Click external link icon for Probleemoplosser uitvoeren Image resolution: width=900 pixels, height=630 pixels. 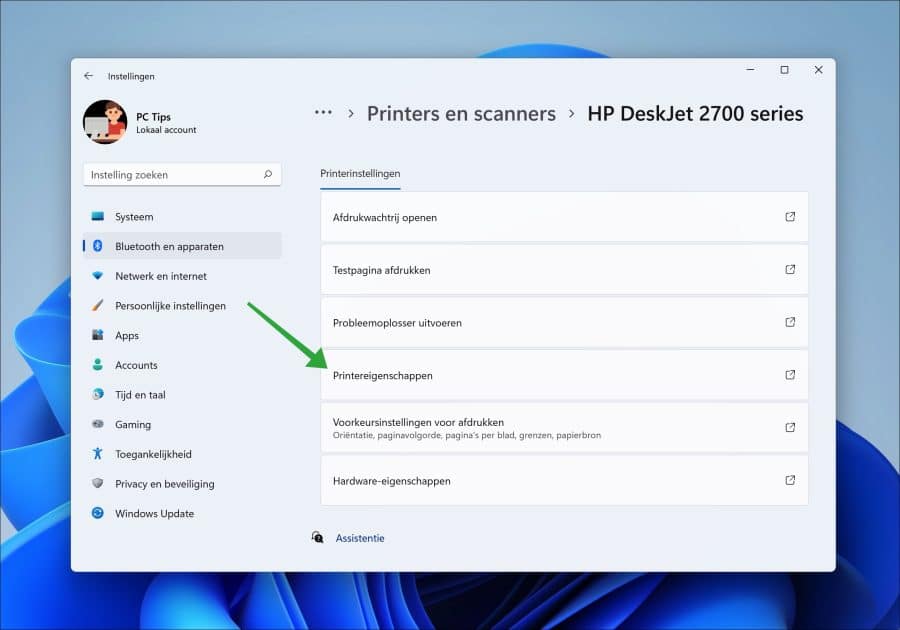(790, 322)
